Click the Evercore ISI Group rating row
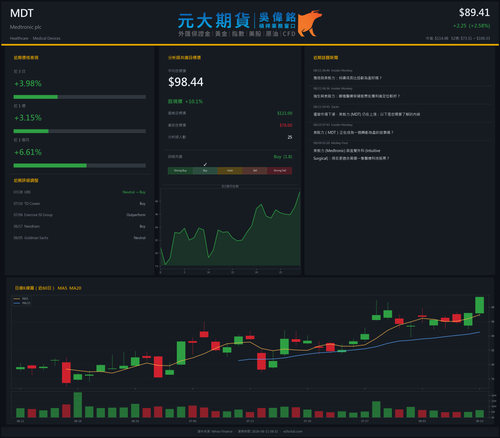This screenshot has width=500, height=438. pos(79,215)
